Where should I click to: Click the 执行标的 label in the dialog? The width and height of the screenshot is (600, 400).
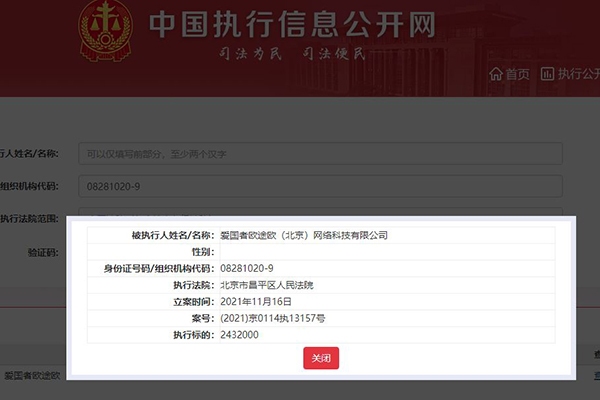pyautogui.click(x=194, y=335)
